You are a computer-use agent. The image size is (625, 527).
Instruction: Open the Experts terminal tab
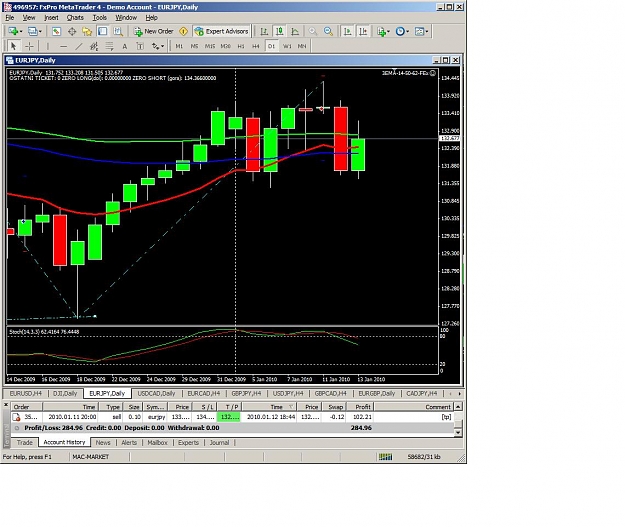188,442
